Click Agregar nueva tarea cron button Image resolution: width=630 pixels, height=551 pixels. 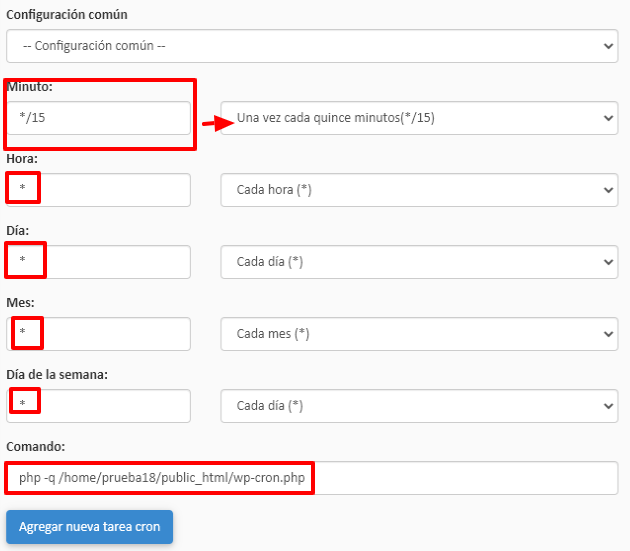(90, 527)
